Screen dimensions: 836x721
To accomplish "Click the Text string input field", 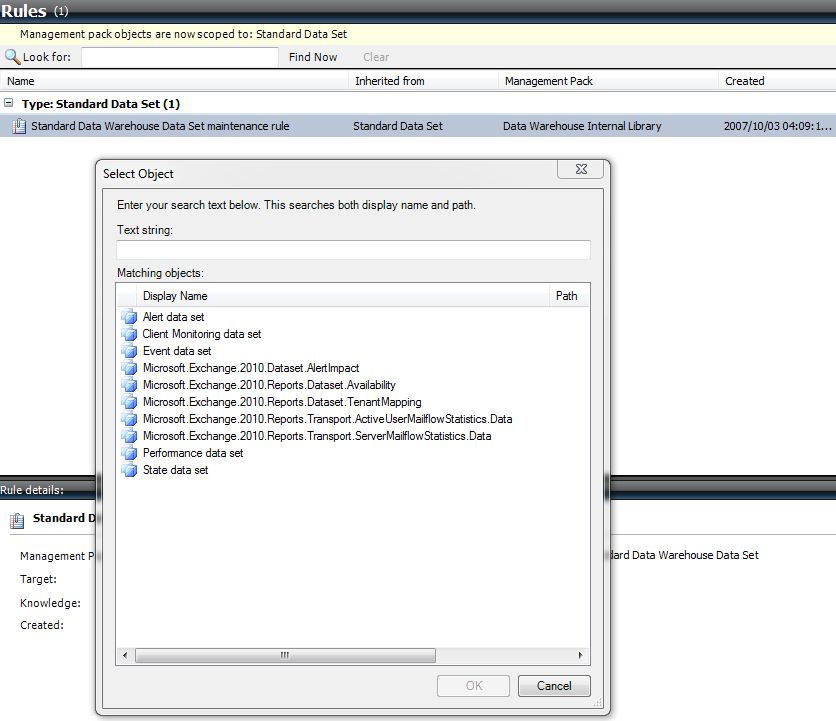I will click(353, 250).
